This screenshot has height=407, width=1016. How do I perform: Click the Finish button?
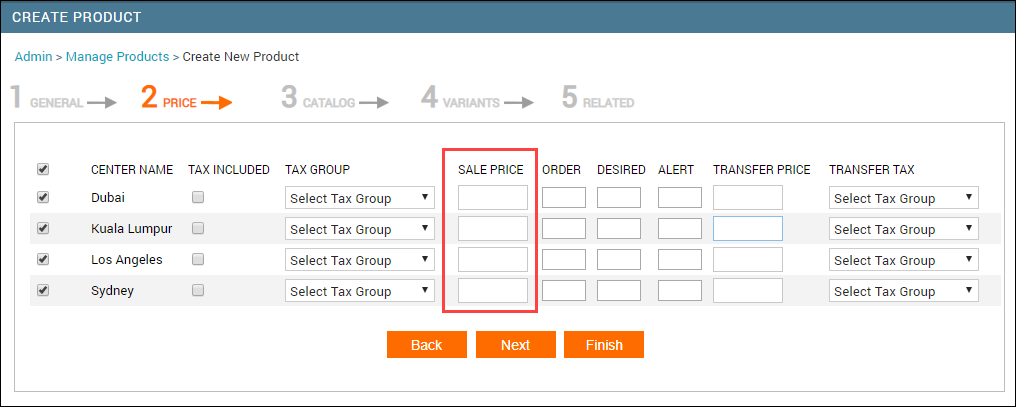click(x=604, y=345)
